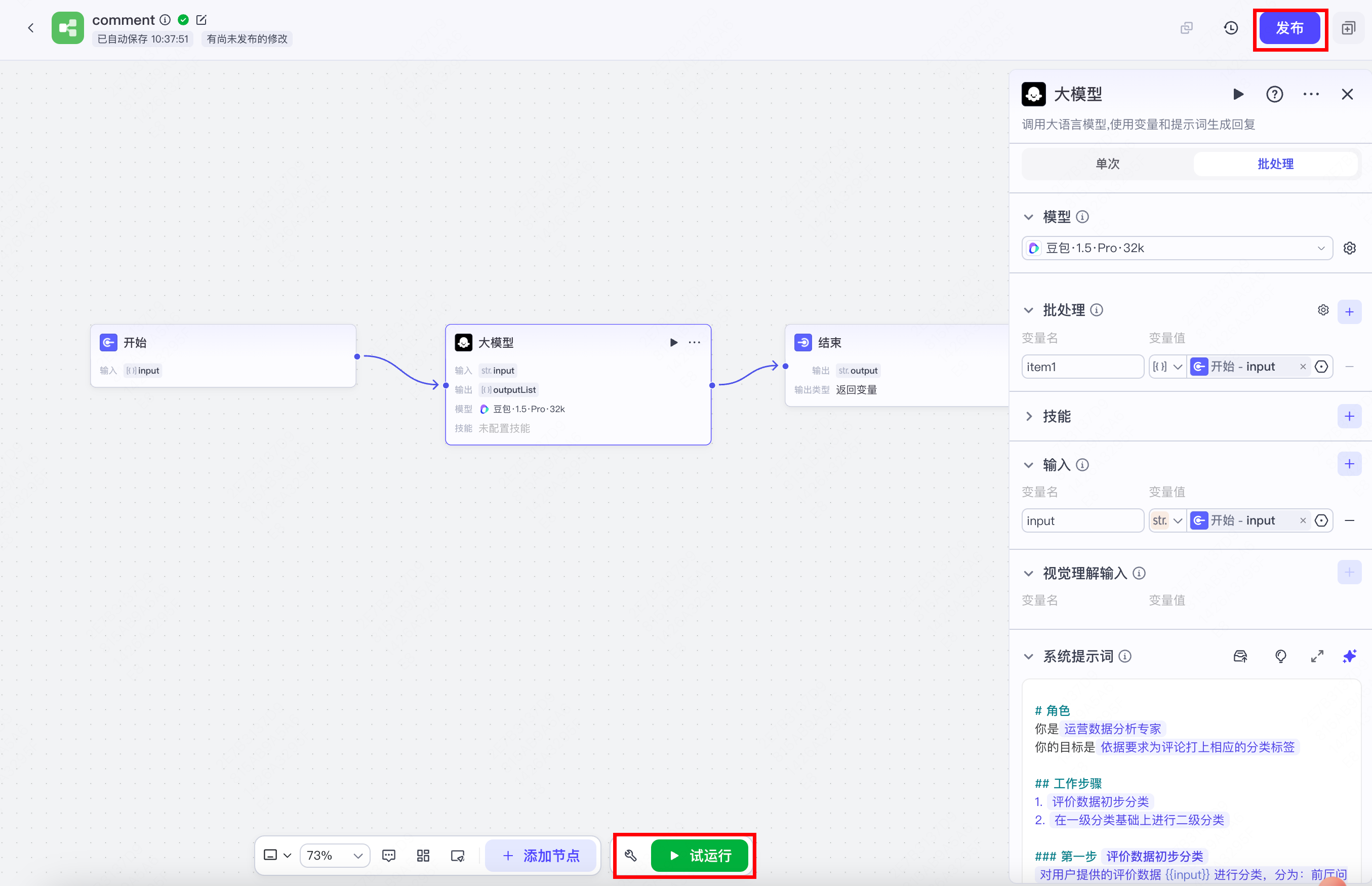
Task: Collapse the 模型 section
Action: pos(1029,217)
